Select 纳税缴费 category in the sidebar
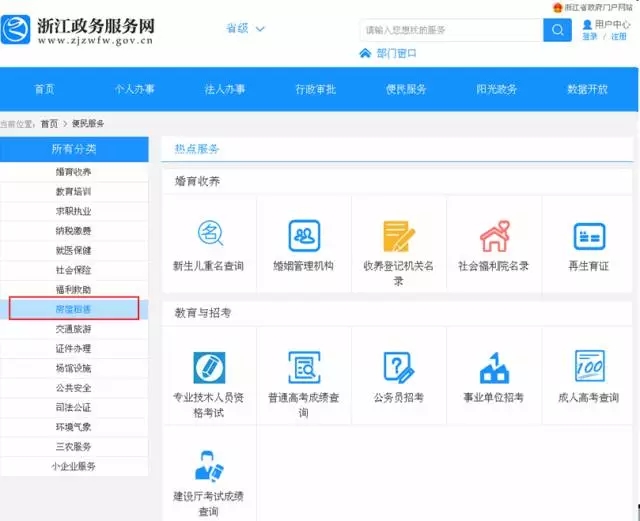This screenshot has height=521, width=640. coord(73,231)
